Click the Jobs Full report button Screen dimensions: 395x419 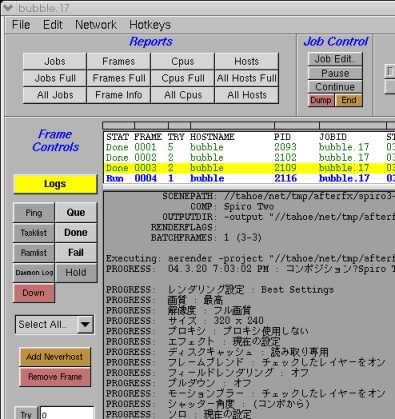click(55, 78)
